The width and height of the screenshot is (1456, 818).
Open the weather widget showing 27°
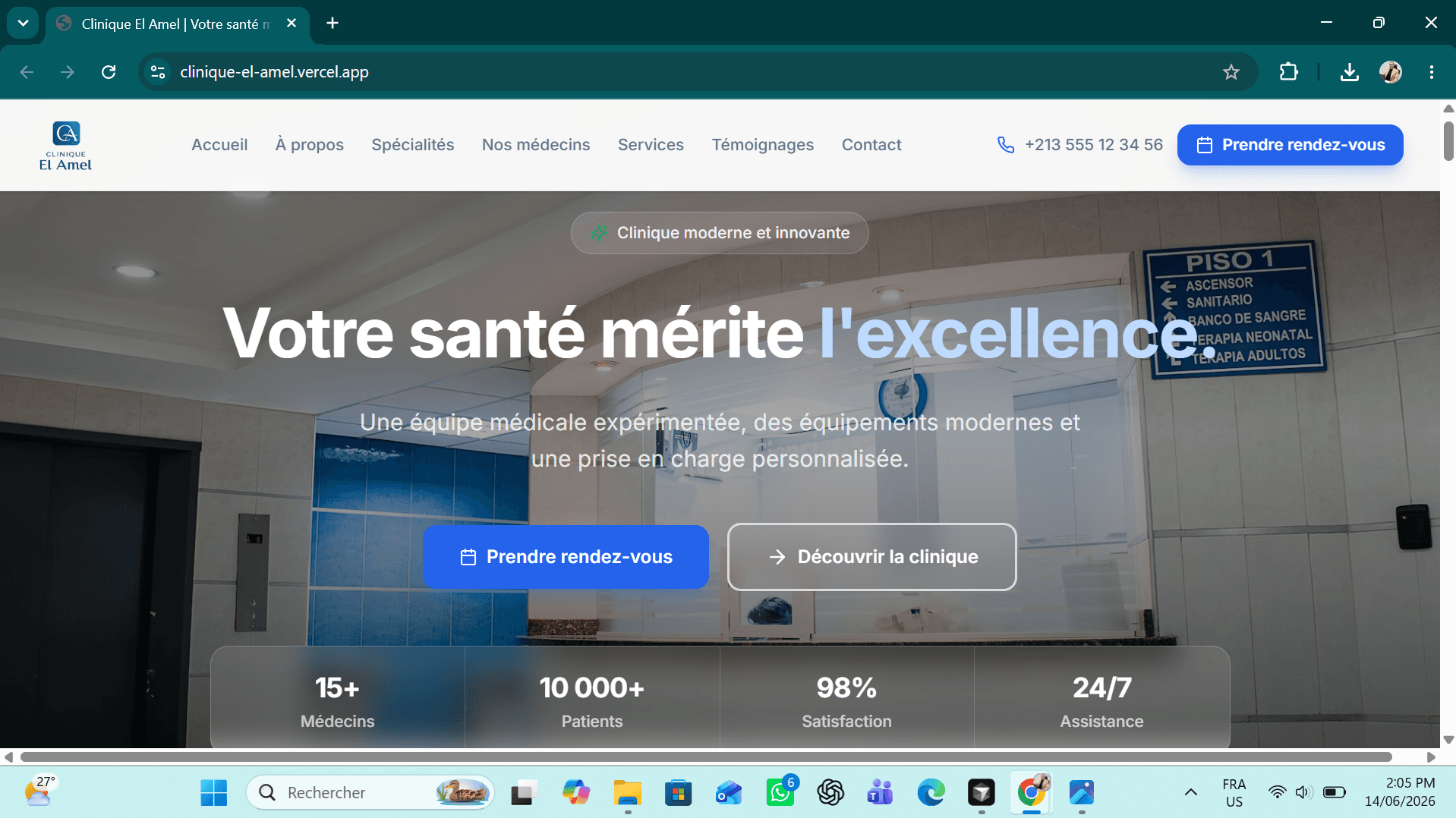pyautogui.click(x=39, y=791)
